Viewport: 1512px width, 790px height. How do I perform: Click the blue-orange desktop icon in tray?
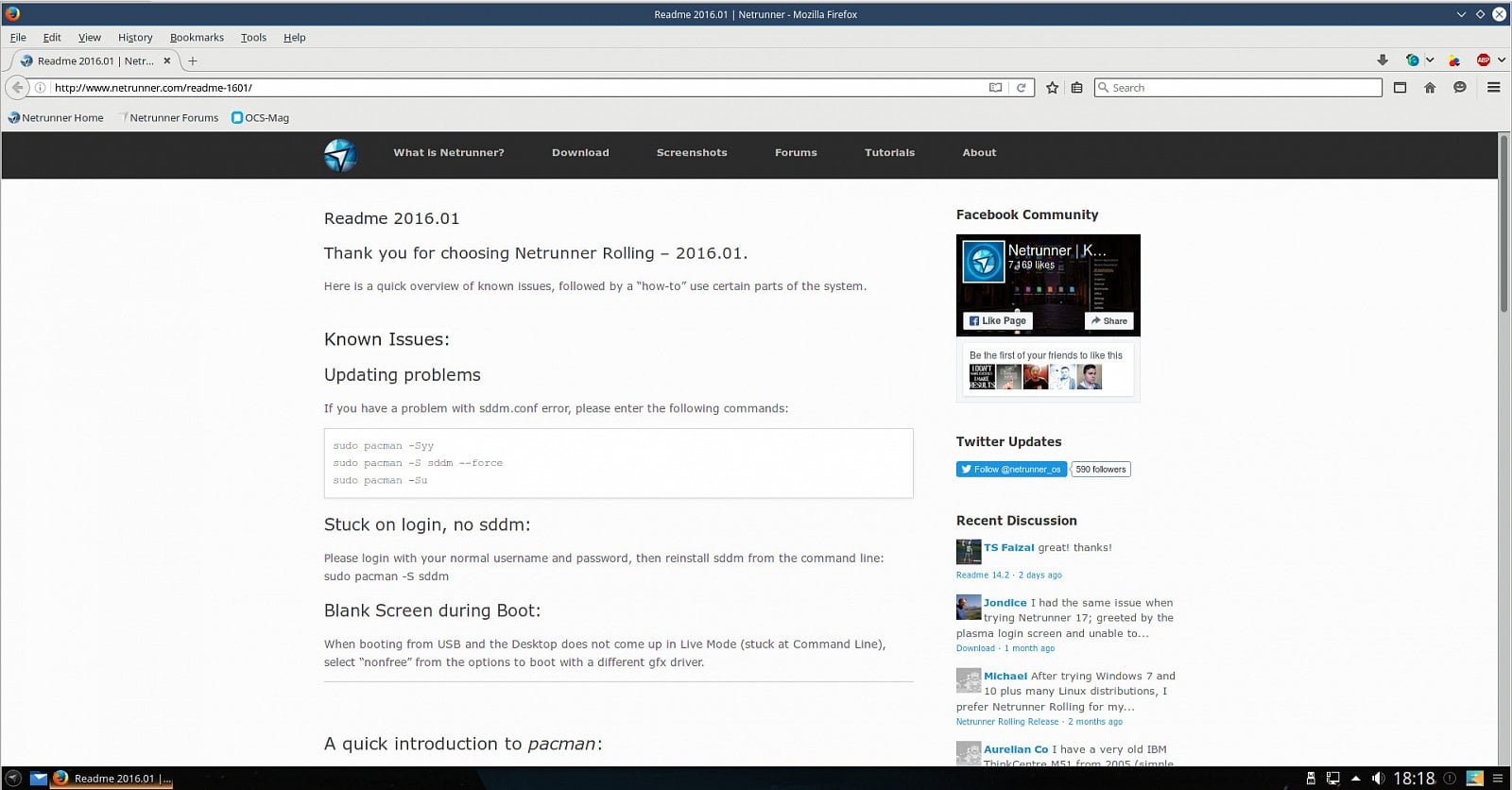(1474, 779)
